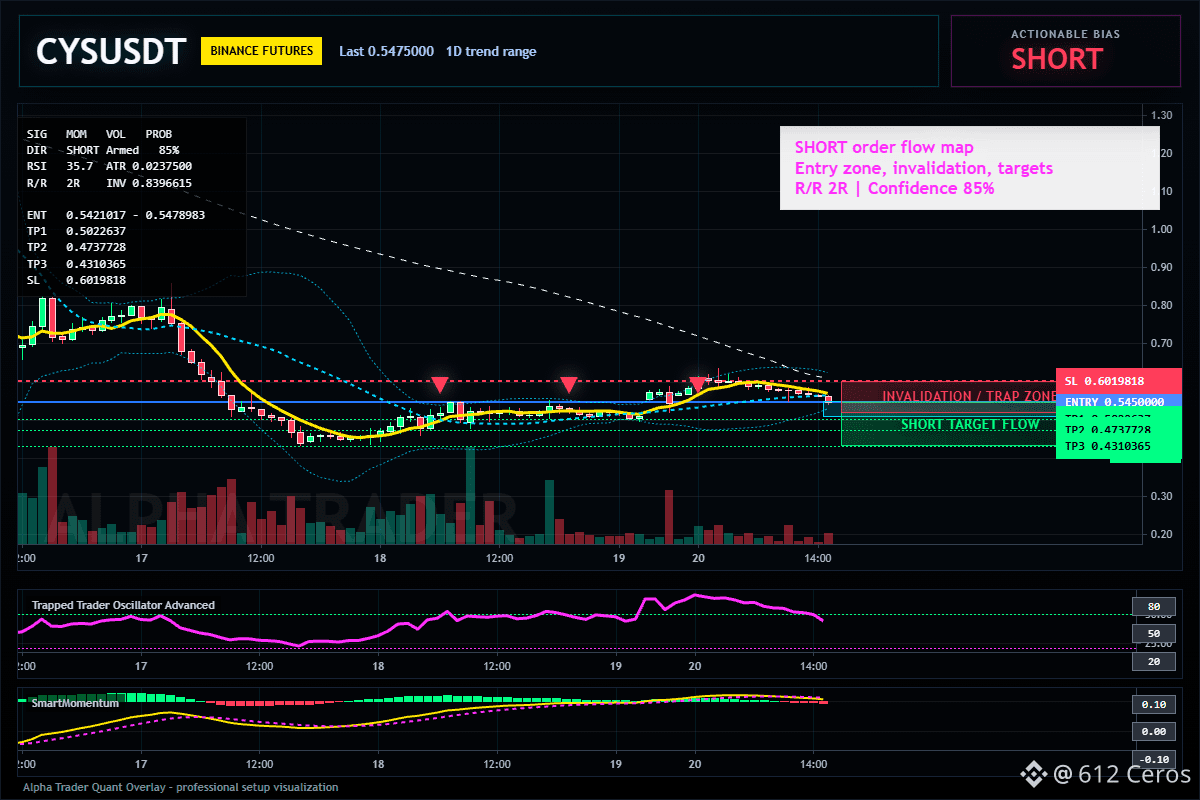
Task: Click the 0.00 level on SmartMomentum axis
Action: pos(1153,732)
